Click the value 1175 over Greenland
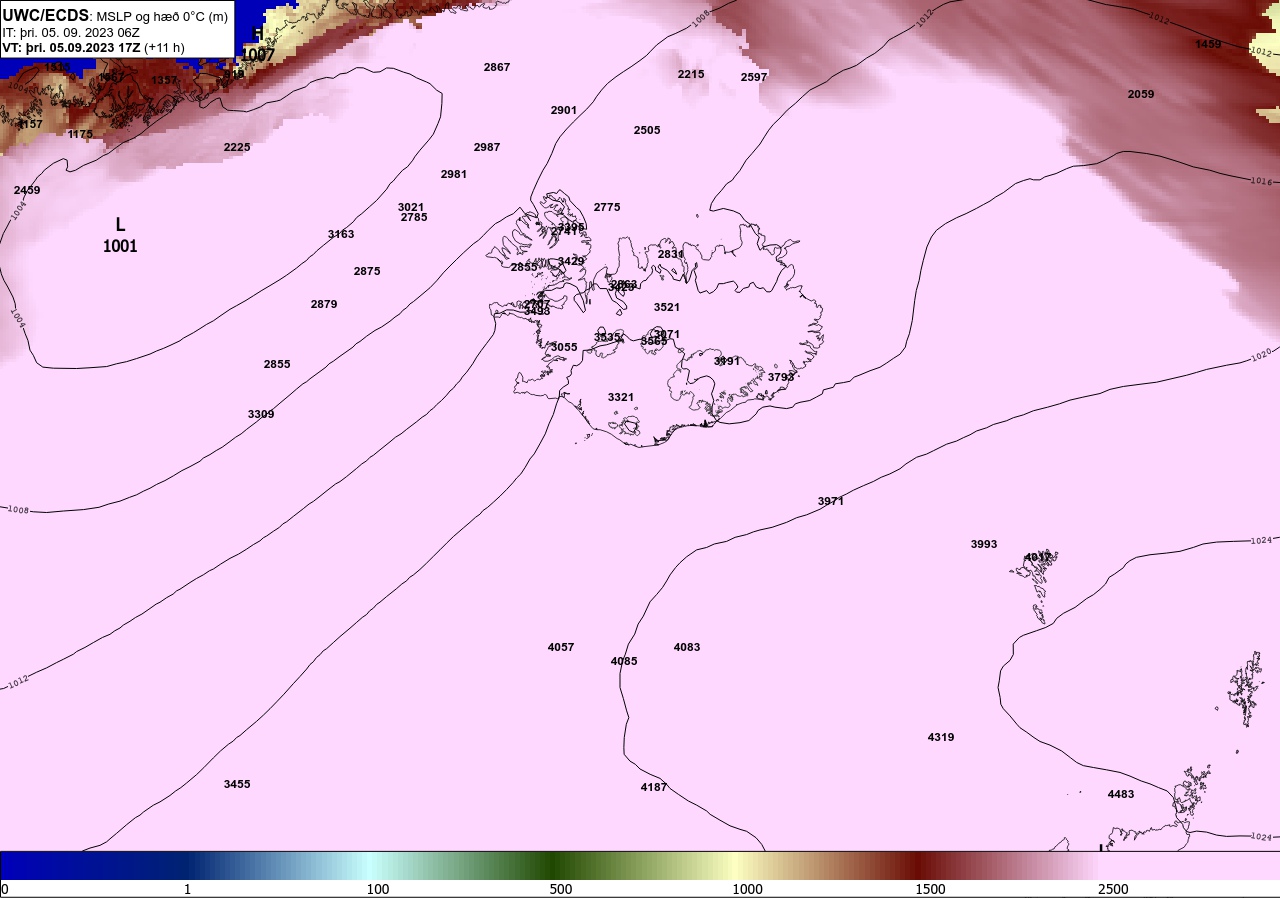The width and height of the screenshot is (1280, 898). (81, 134)
